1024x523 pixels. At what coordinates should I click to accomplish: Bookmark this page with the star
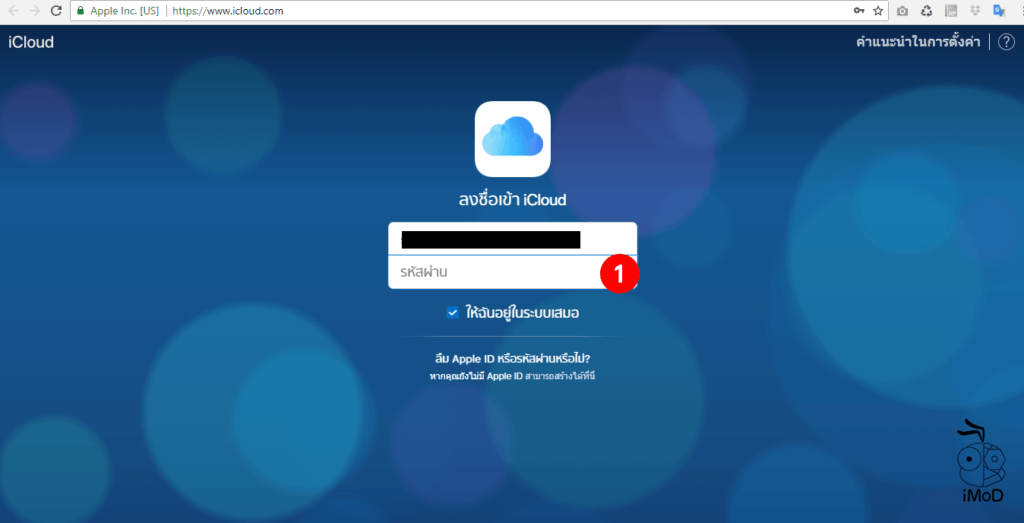[878, 10]
